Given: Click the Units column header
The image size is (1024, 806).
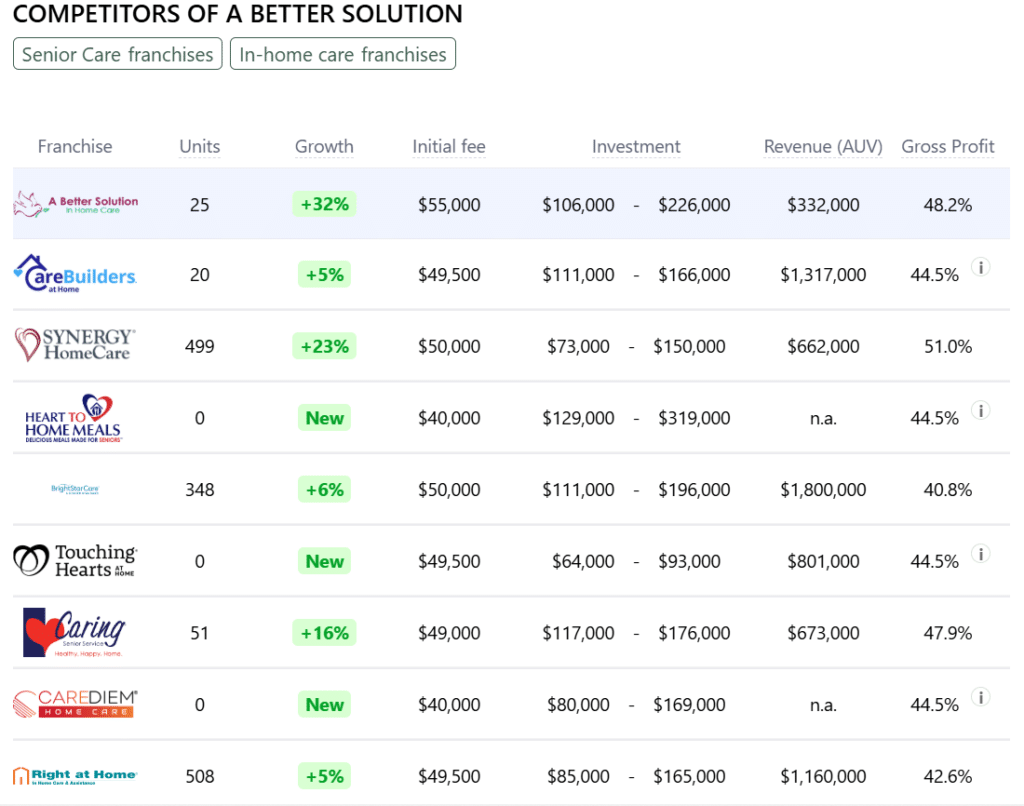Looking at the screenshot, I should pyautogui.click(x=200, y=146).
